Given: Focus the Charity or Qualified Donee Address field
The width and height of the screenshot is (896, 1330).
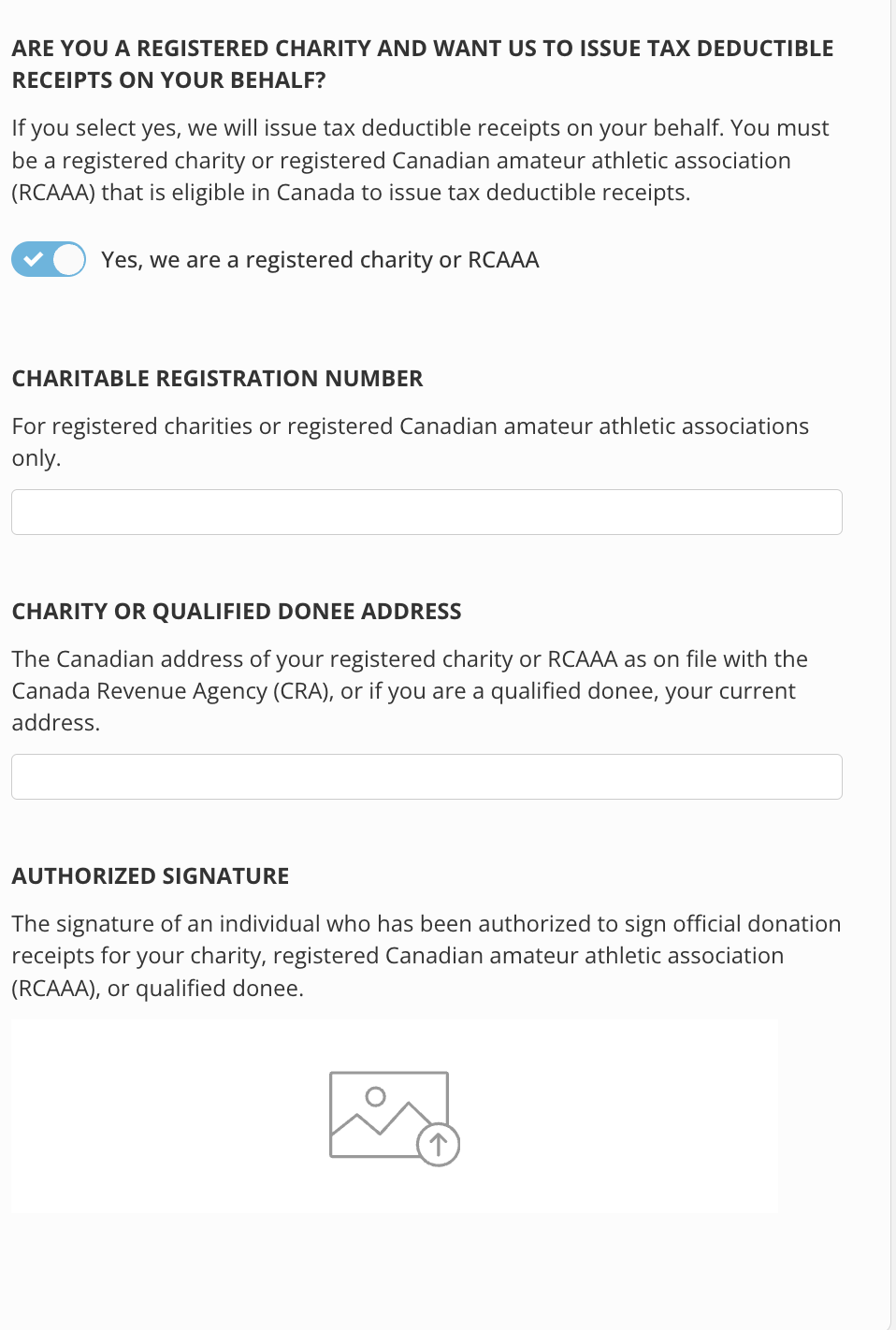Looking at the screenshot, I should pyautogui.click(x=426, y=776).
